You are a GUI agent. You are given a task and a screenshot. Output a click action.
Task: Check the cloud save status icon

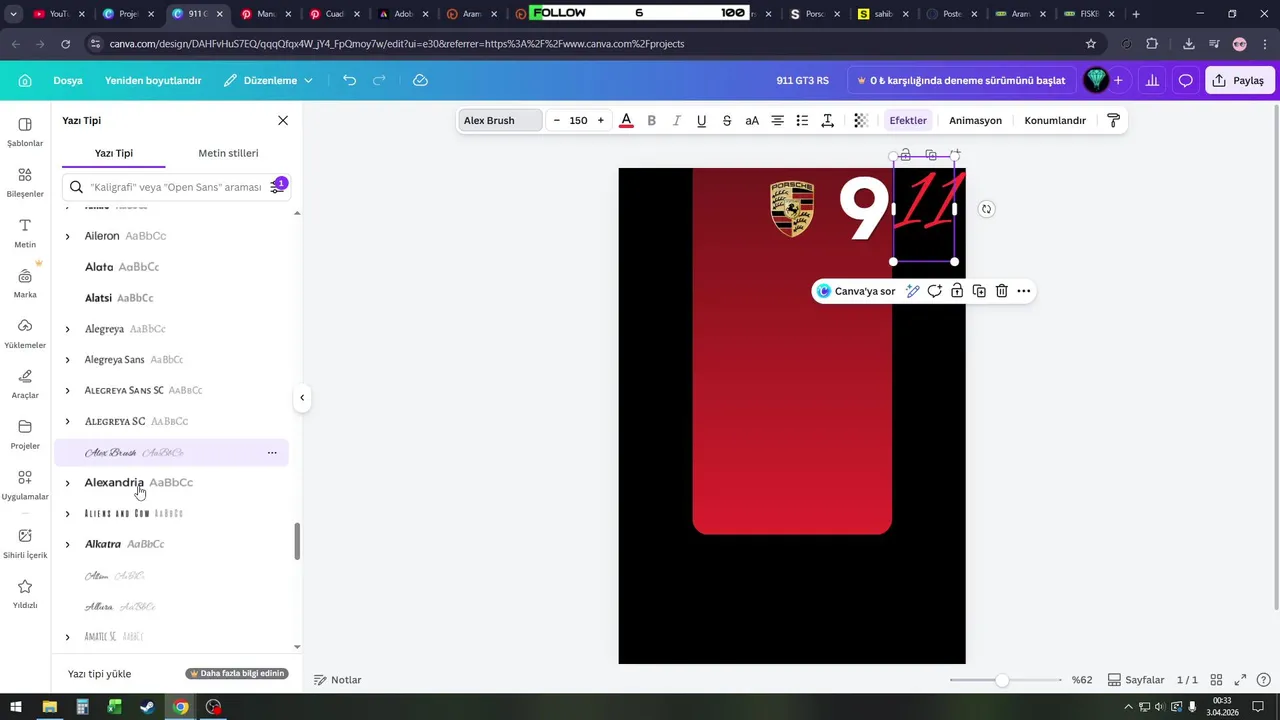(420, 80)
